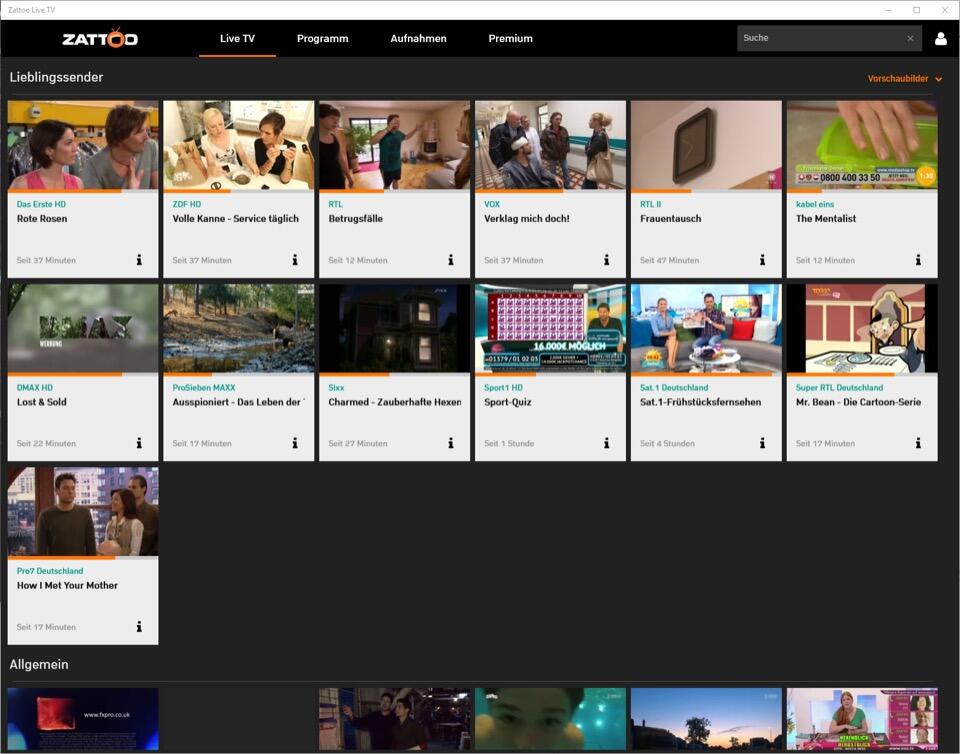
Task: Show info for Betrugsfälle
Action: [451, 260]
